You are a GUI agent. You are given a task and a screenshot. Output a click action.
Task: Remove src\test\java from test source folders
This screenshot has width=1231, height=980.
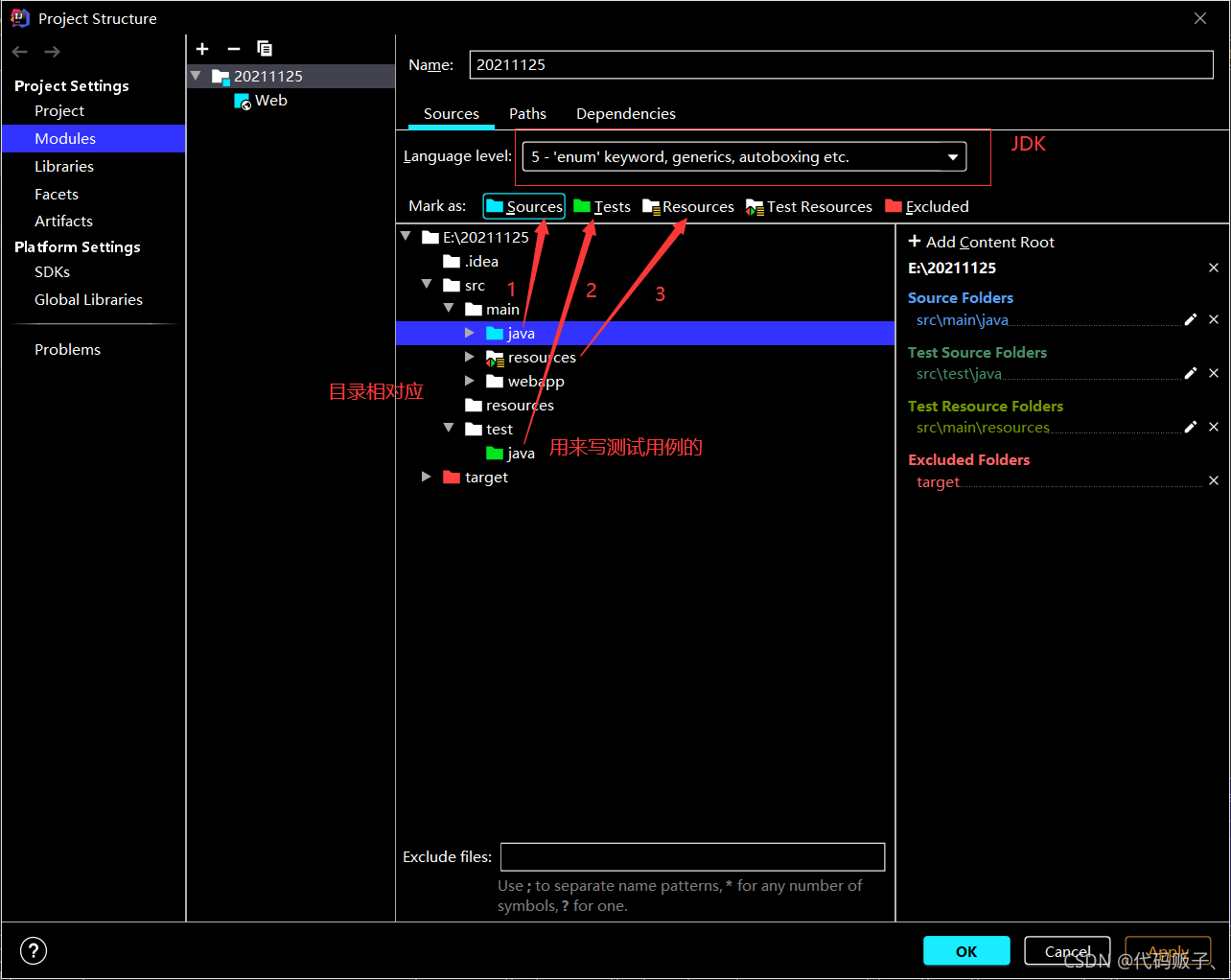(x=1214, y=373)
